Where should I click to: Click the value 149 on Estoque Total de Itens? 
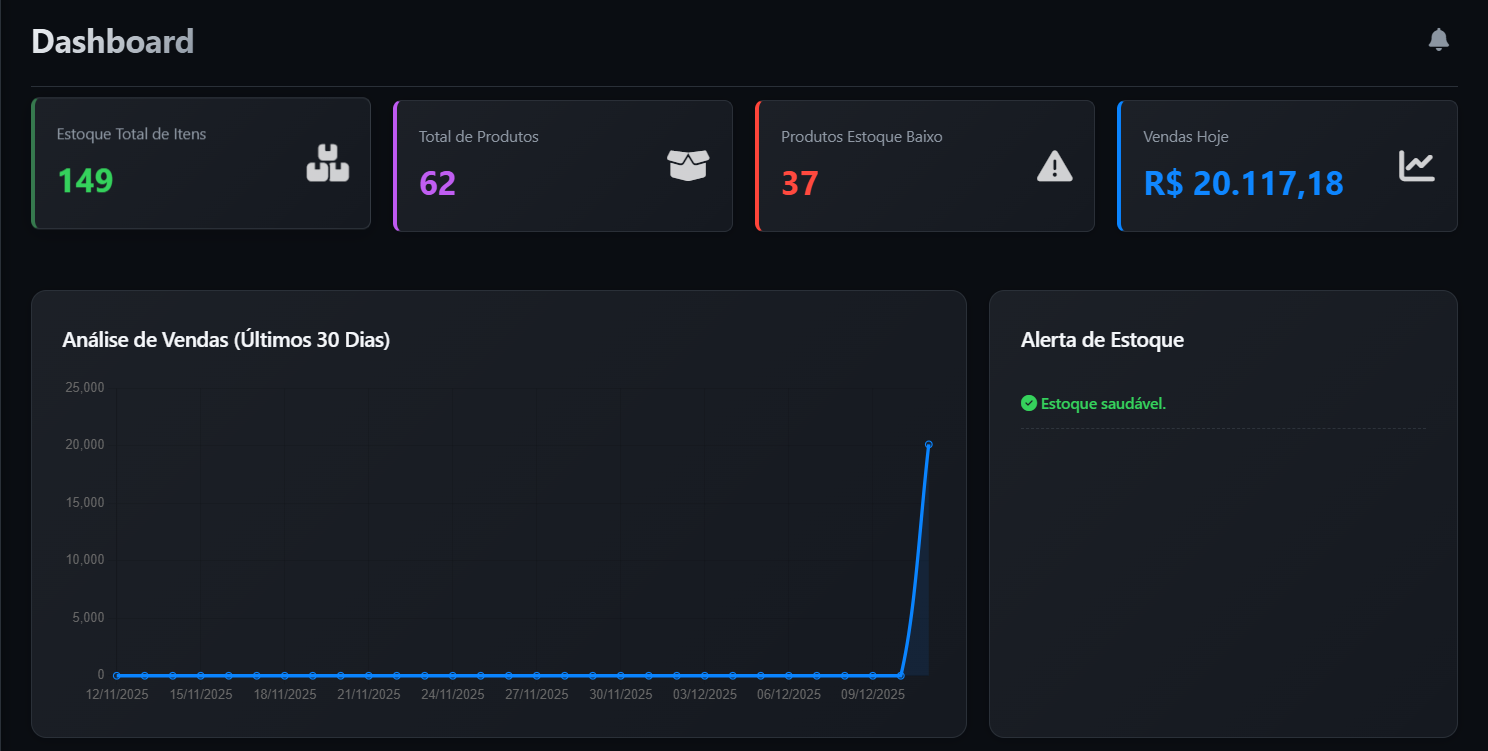coord(85,182)
